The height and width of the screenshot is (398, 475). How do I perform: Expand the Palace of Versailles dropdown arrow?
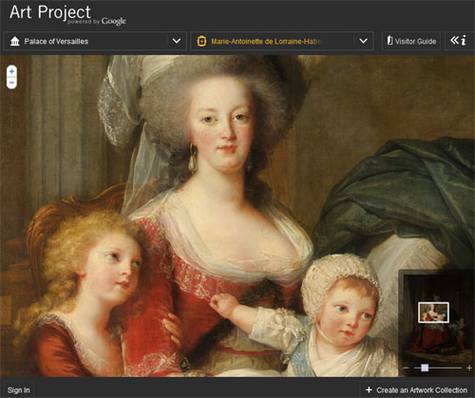(177, 41)
